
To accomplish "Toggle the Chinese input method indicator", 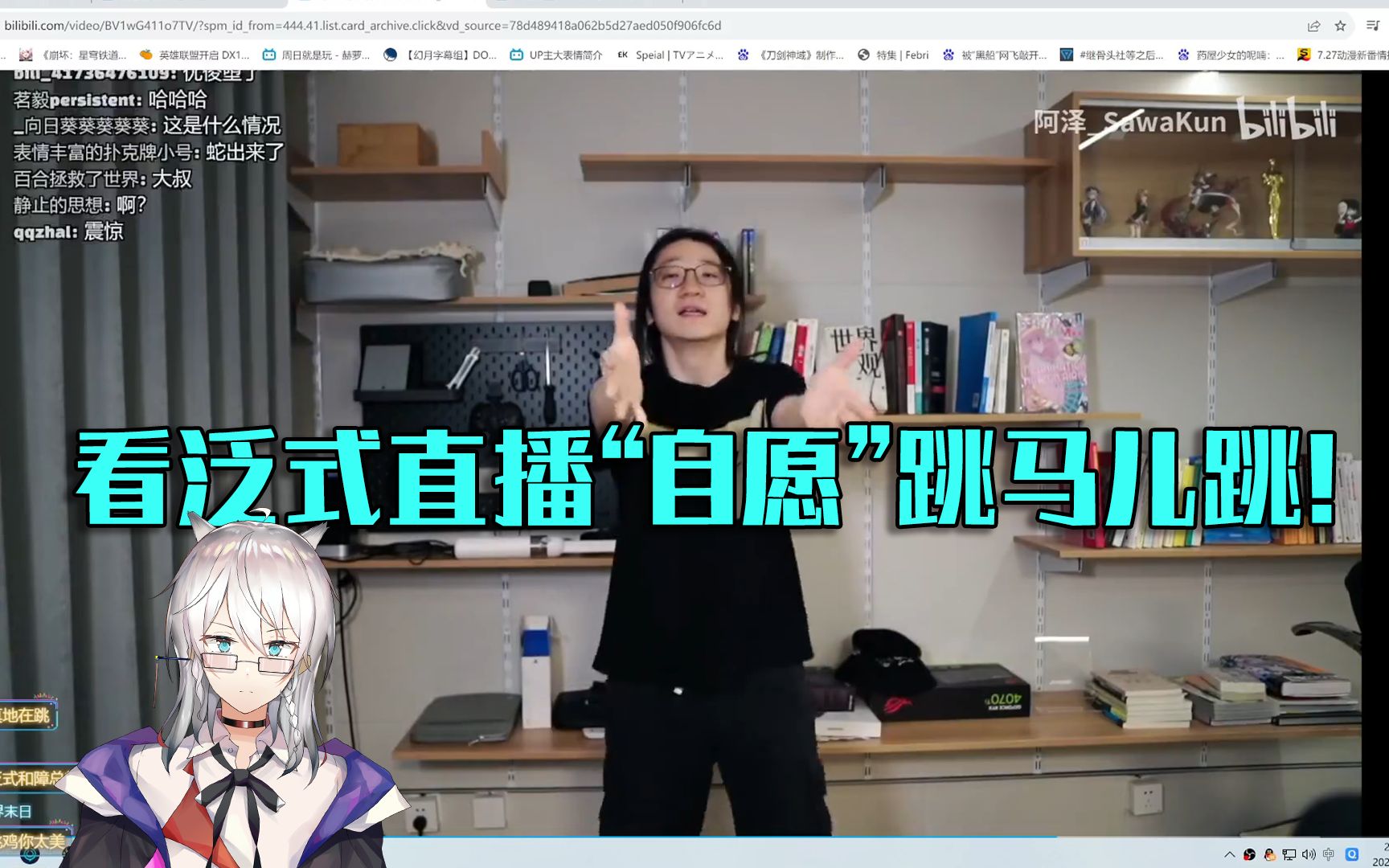I will [x=1329, y=854].
